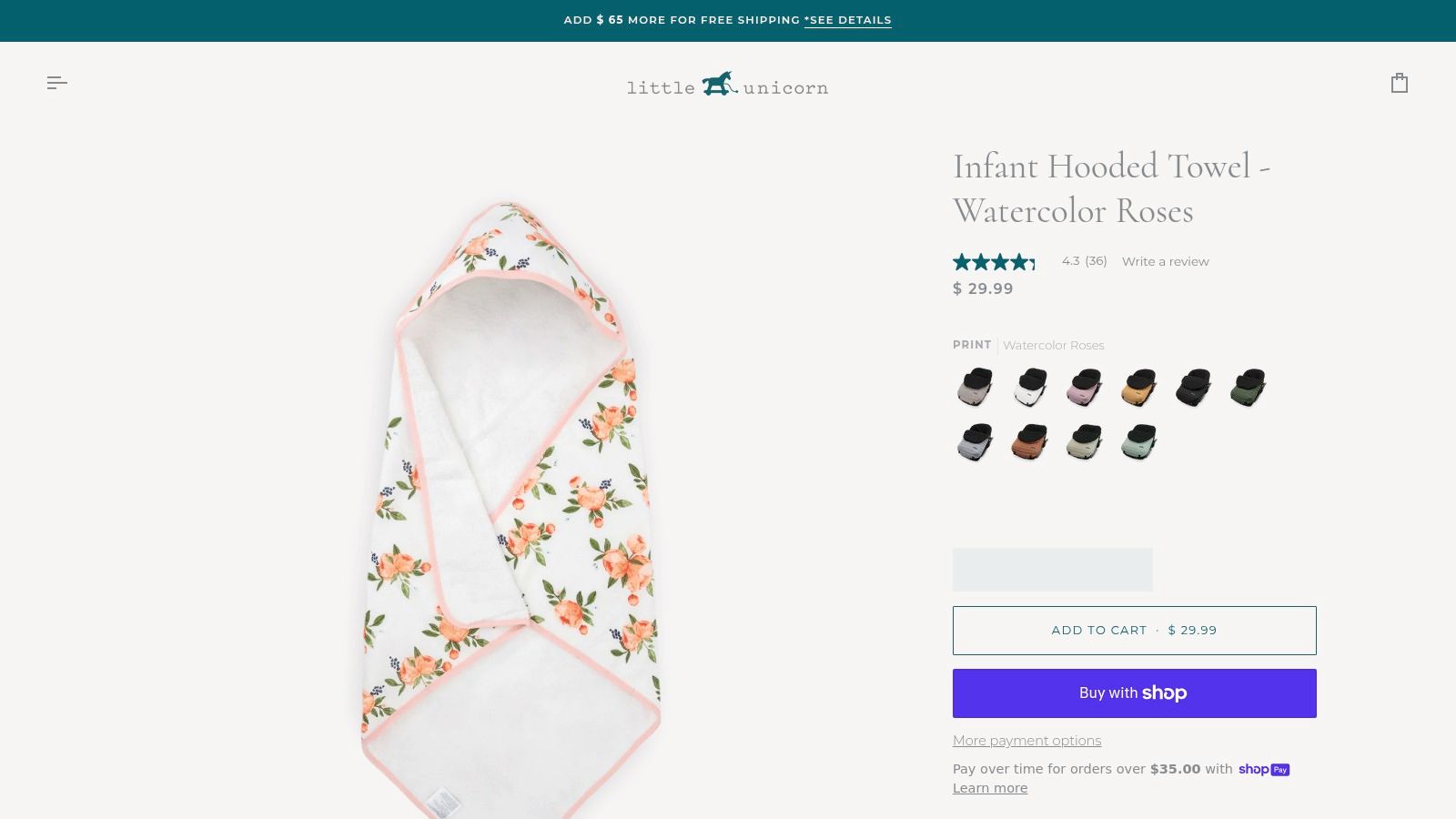
Task: Select the mustard yellow print variant
Action: click(1137, 387)
